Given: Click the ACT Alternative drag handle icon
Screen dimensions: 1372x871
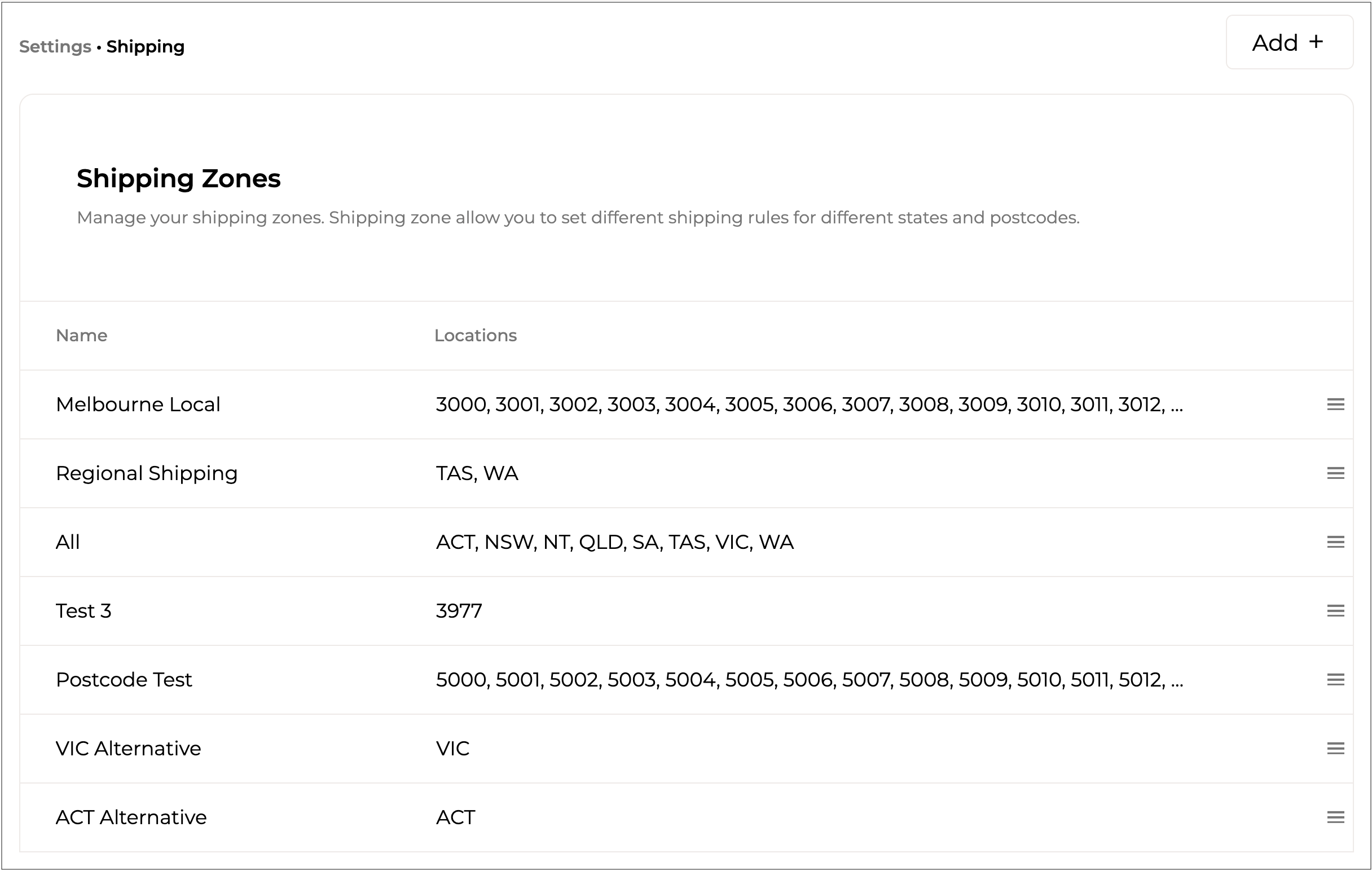Looking at the screenshot, I should (x=1335, y=817).
